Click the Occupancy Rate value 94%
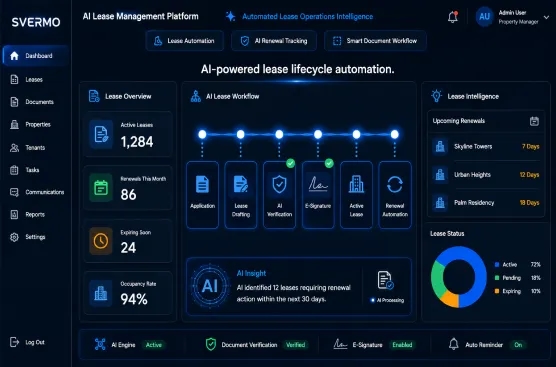The width and height of the screenshot is (556, 367). click(x=134, y=299)
